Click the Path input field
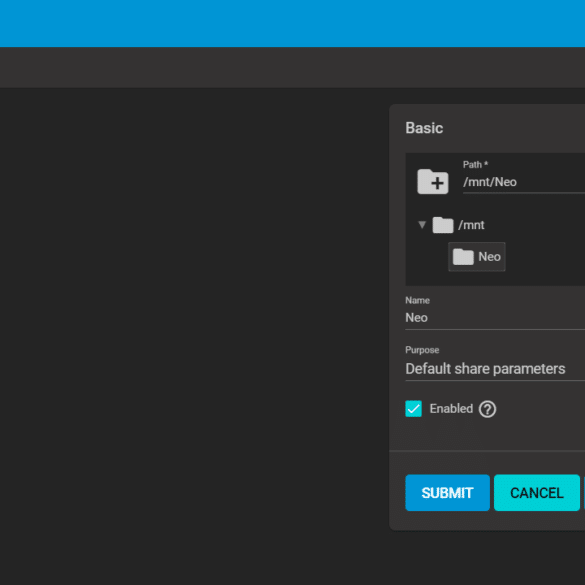Screen dimensions: 585x585 [524, 182]
